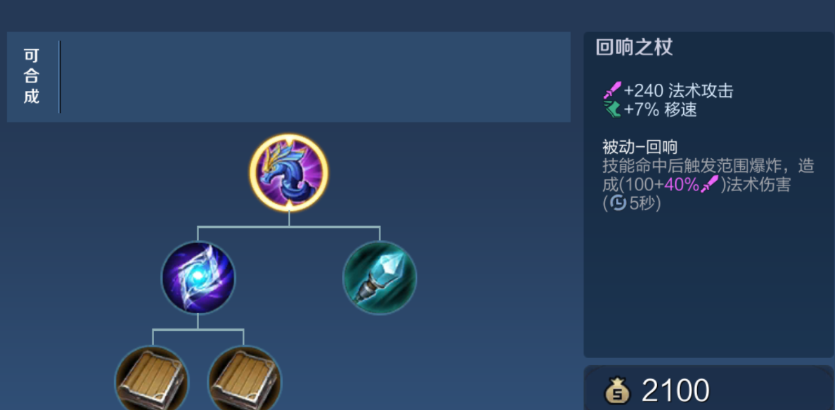
Task: Tap the purple 40% scaling value
Action: click(x=682, y=184)
